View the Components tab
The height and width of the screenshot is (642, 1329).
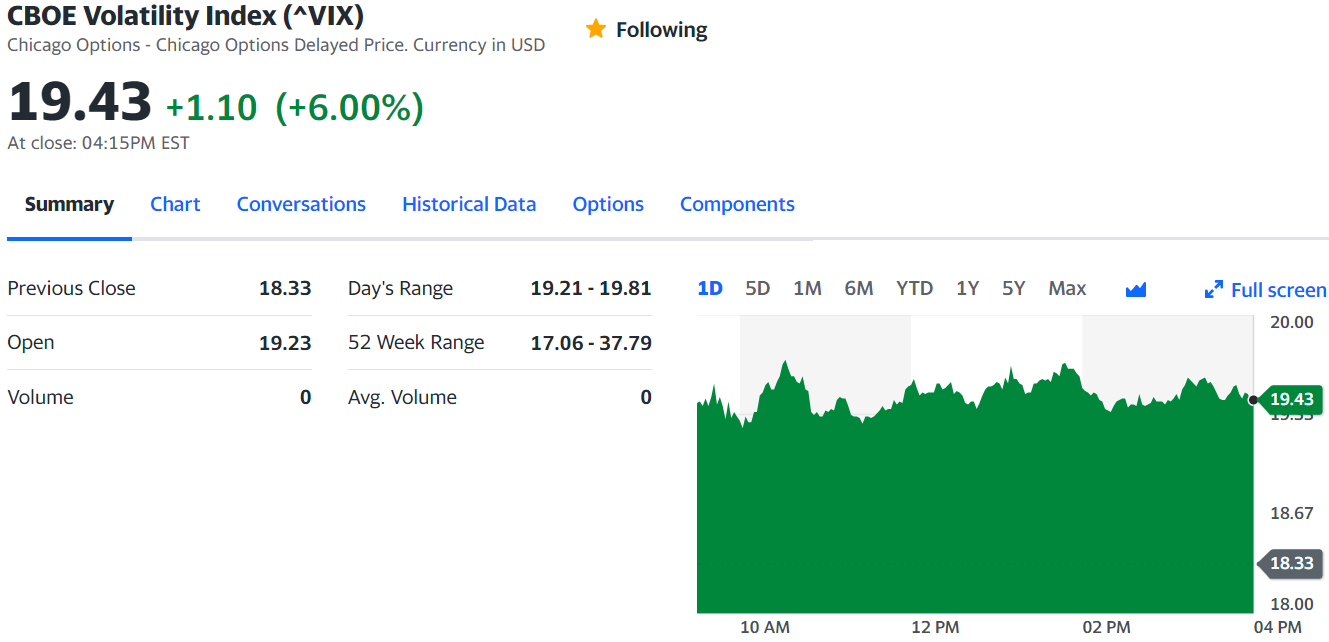737,204
